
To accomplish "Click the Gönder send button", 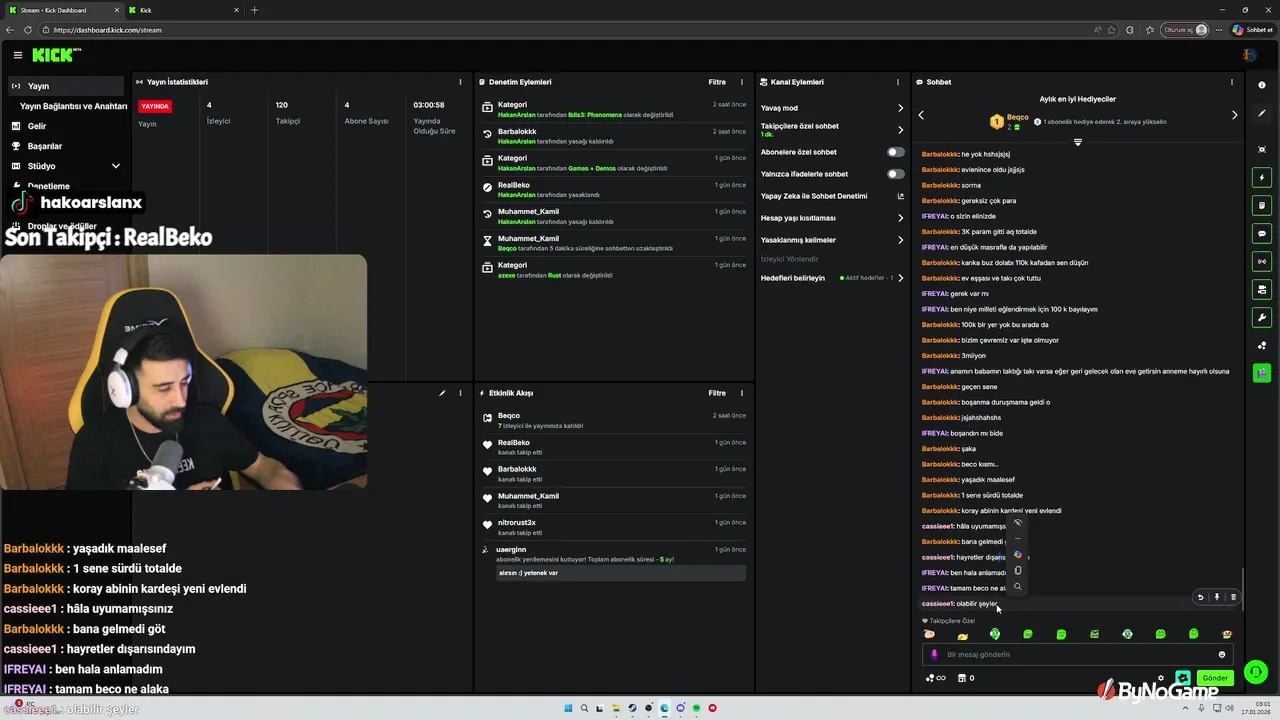I will point(1215,678).
